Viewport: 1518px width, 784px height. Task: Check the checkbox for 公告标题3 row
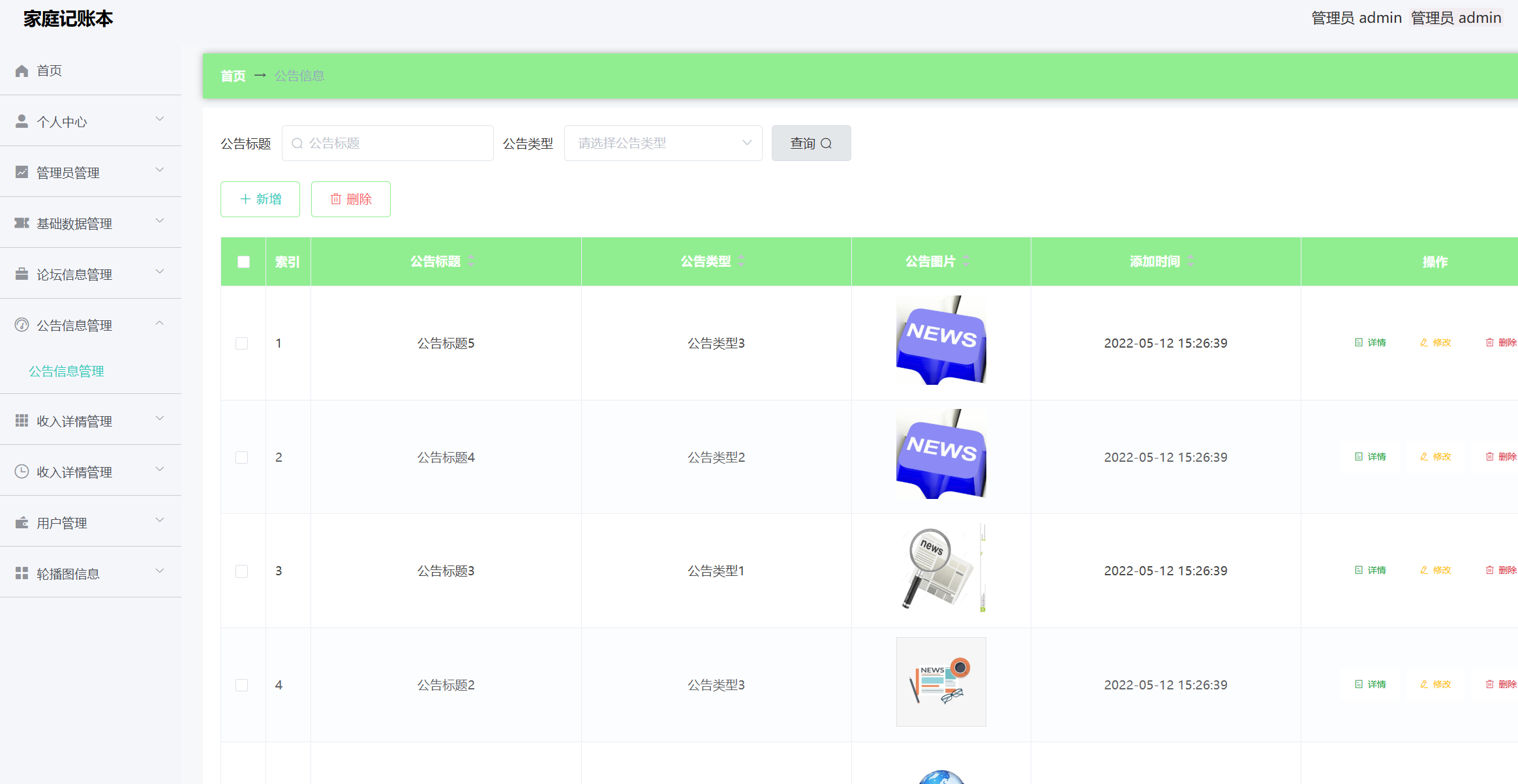pyautogui.click(x=242, y=571)
